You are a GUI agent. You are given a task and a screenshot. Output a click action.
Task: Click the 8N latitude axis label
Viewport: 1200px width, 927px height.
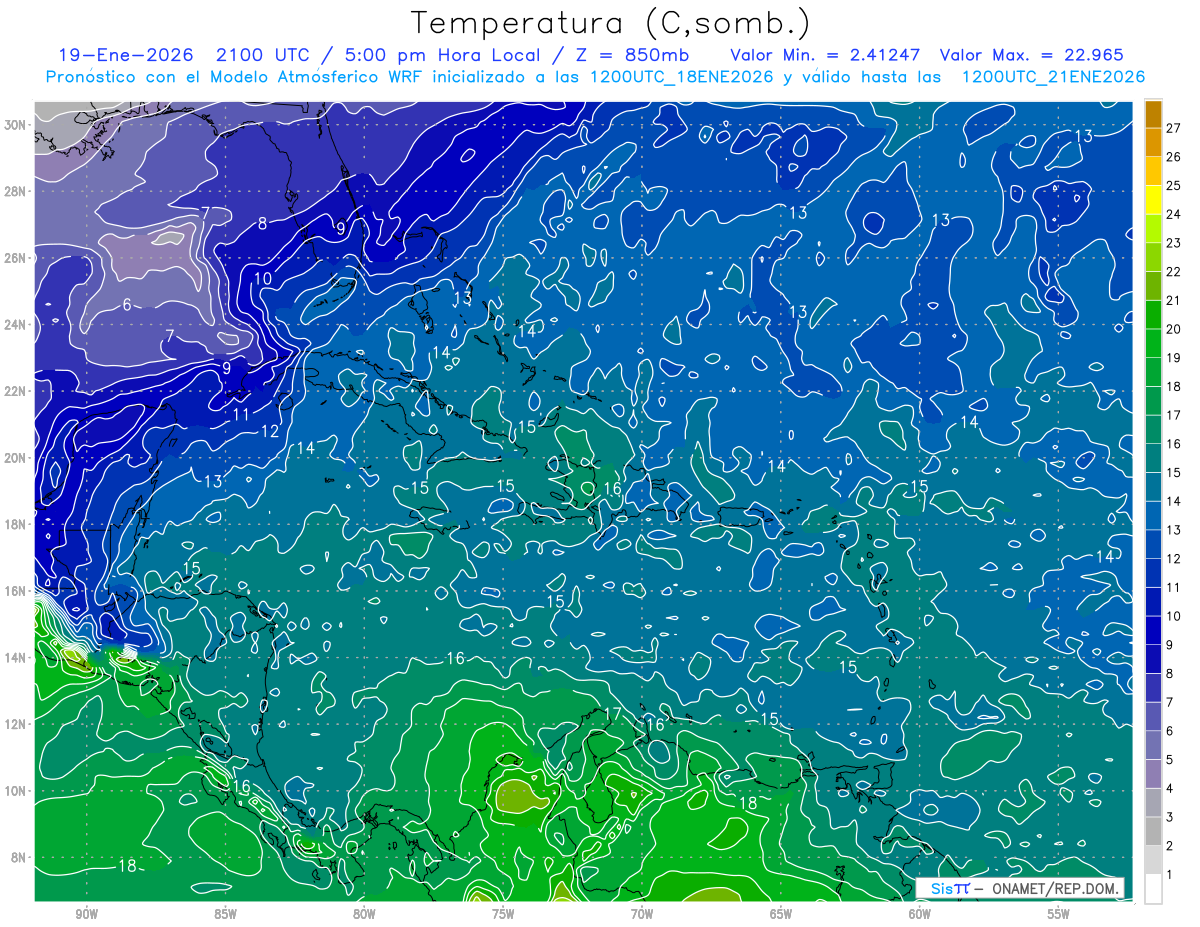pyautogui.click(x=19, y=858)
